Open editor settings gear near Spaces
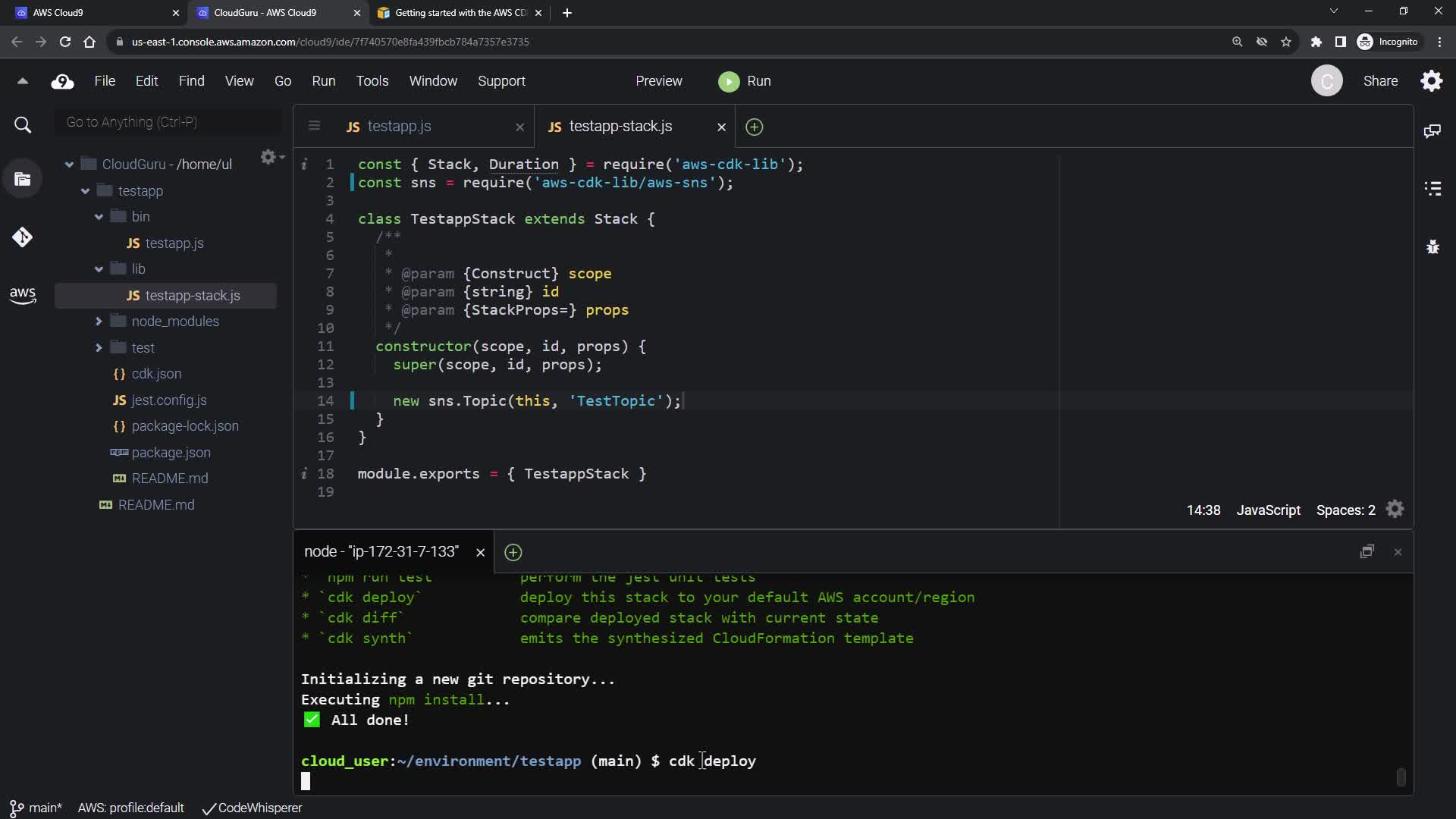Image resolution: width=1456 pixels, height=819 pixels. click(1395, 510)
